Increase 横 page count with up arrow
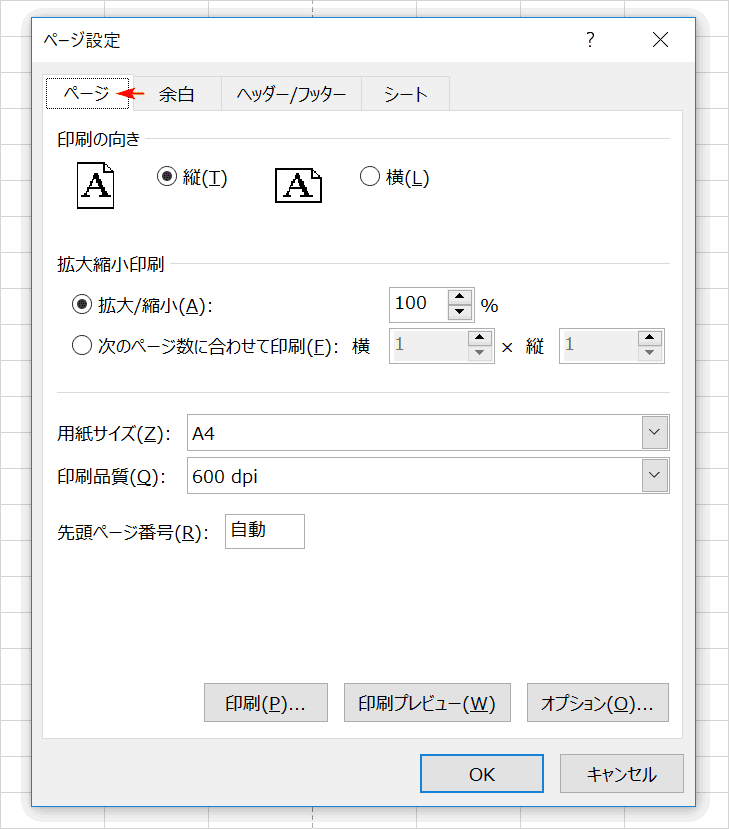729x829 pixels. pos(479,338)
